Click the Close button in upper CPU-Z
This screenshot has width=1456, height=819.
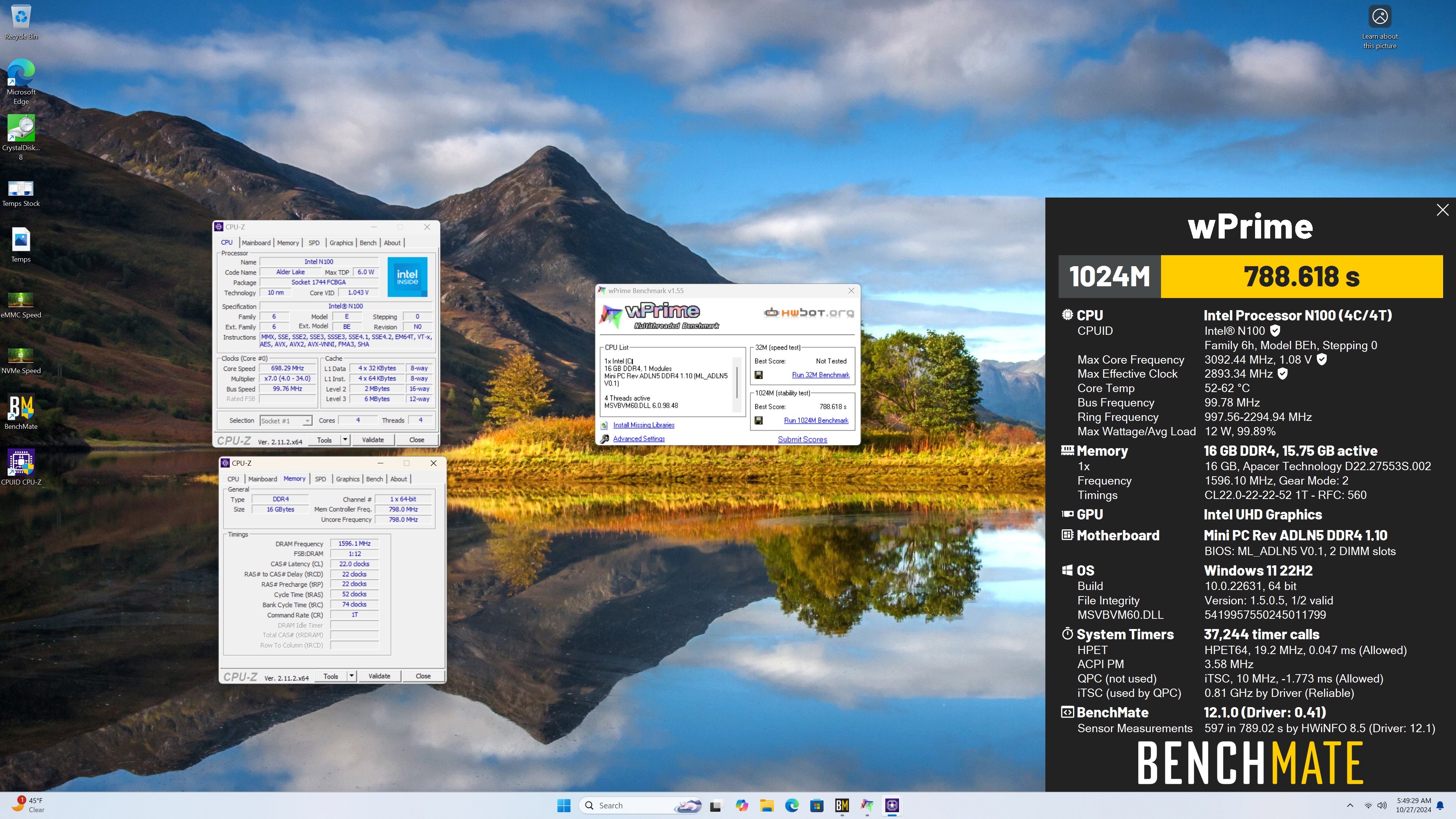point(417,440)
